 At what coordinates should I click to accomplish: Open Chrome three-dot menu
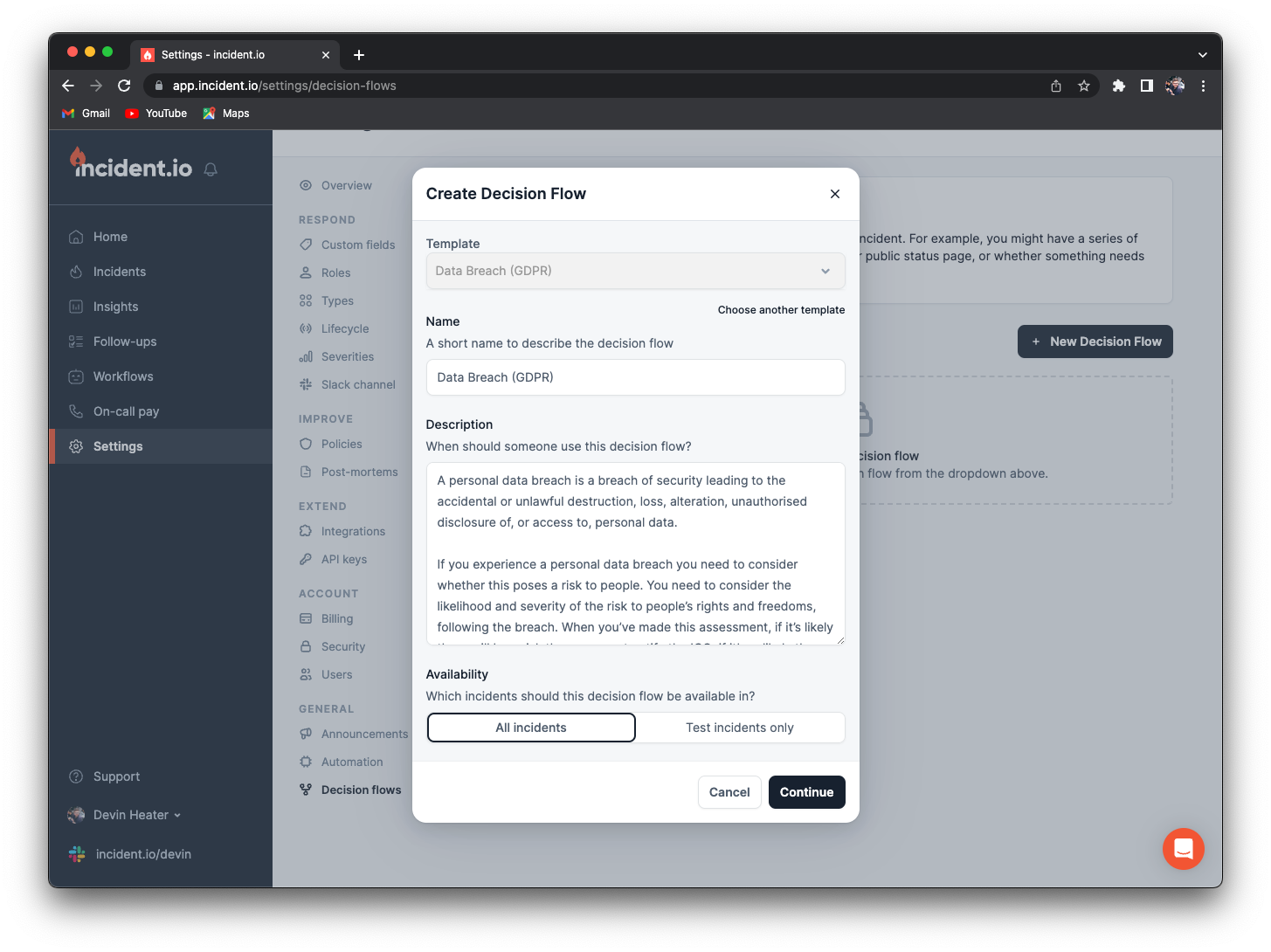click(x=1203, y=86)
